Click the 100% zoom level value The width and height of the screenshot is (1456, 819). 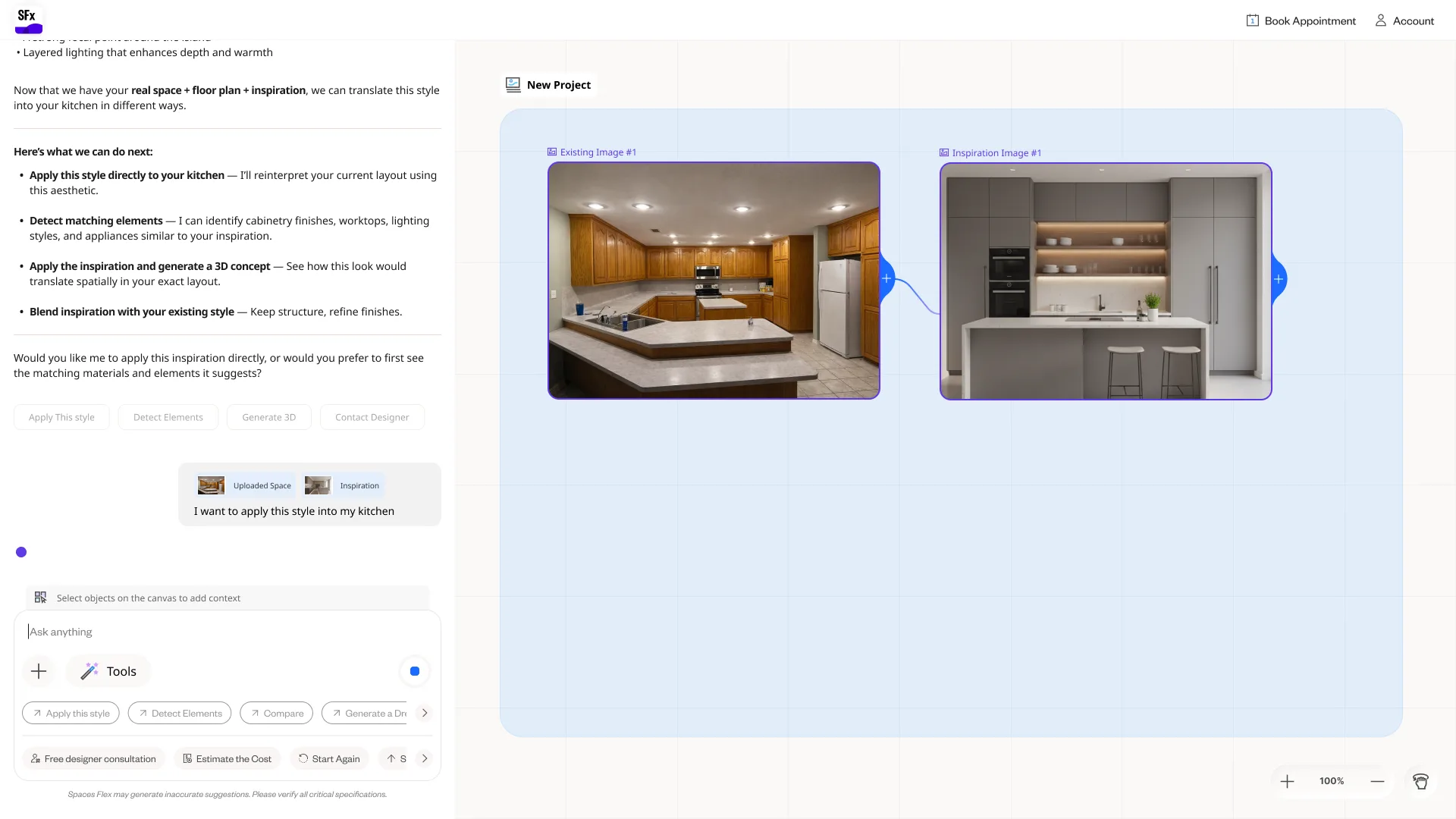[1332, 781]
